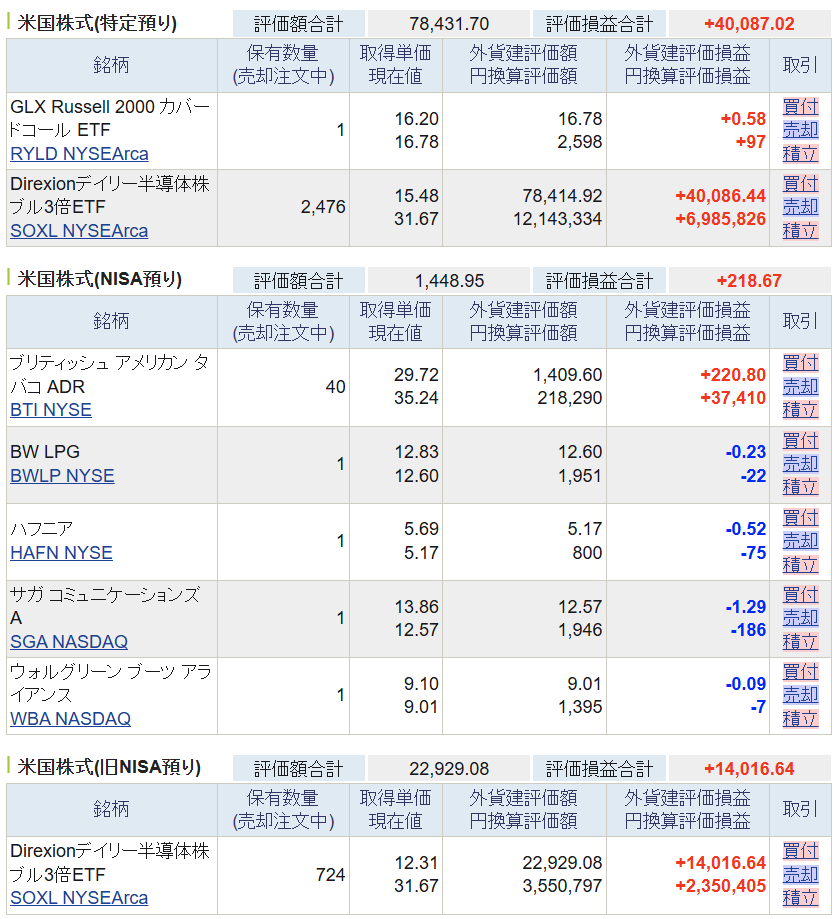This screenshot has height=919, width=834.
Task: Select NISA total valuation 1,448.95
Action: pos(450,281)
